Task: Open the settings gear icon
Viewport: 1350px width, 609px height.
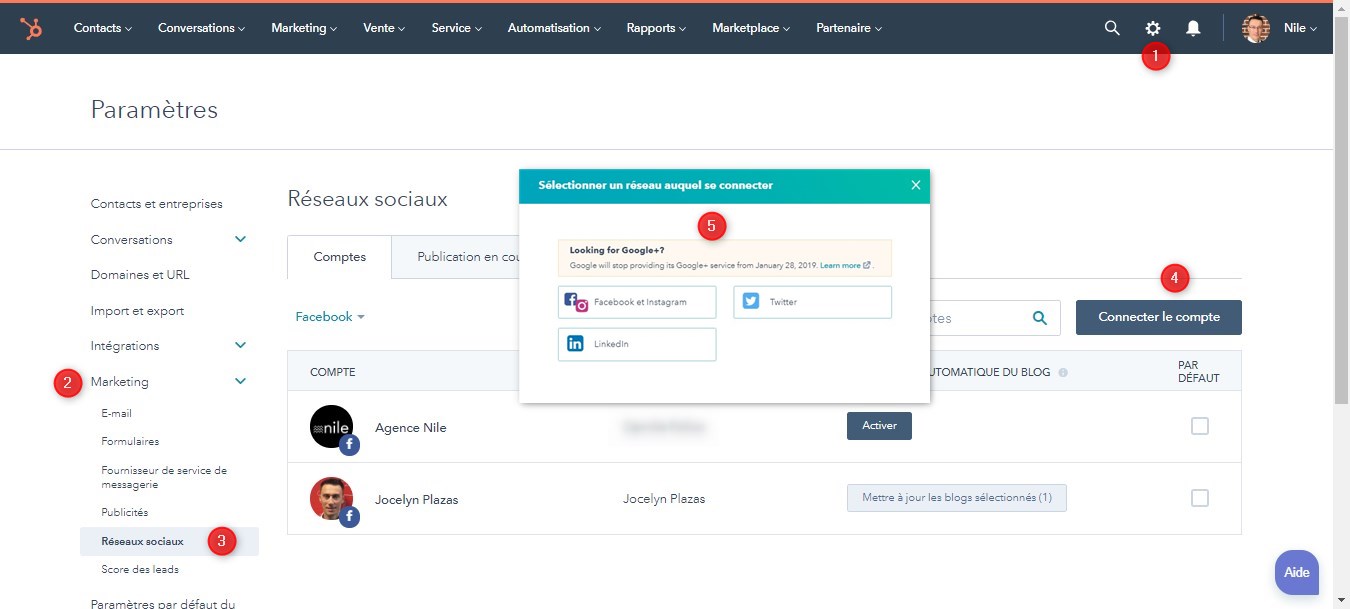Action: tap(1152, 28)
